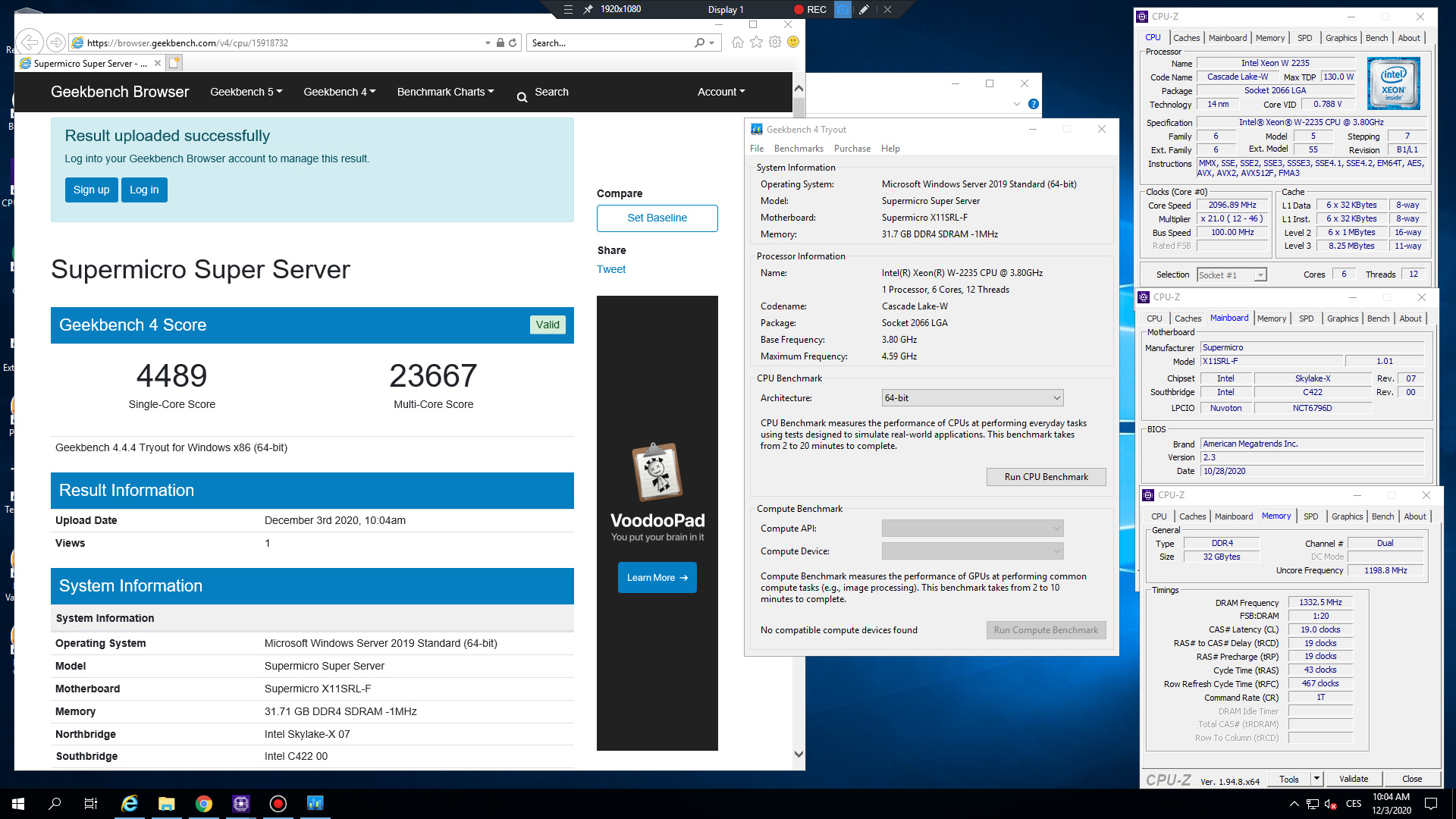The height and width of the screenshot is (819, 1456).
Task: Click the browser forward arrow button
Action: (x=55, y=42)
